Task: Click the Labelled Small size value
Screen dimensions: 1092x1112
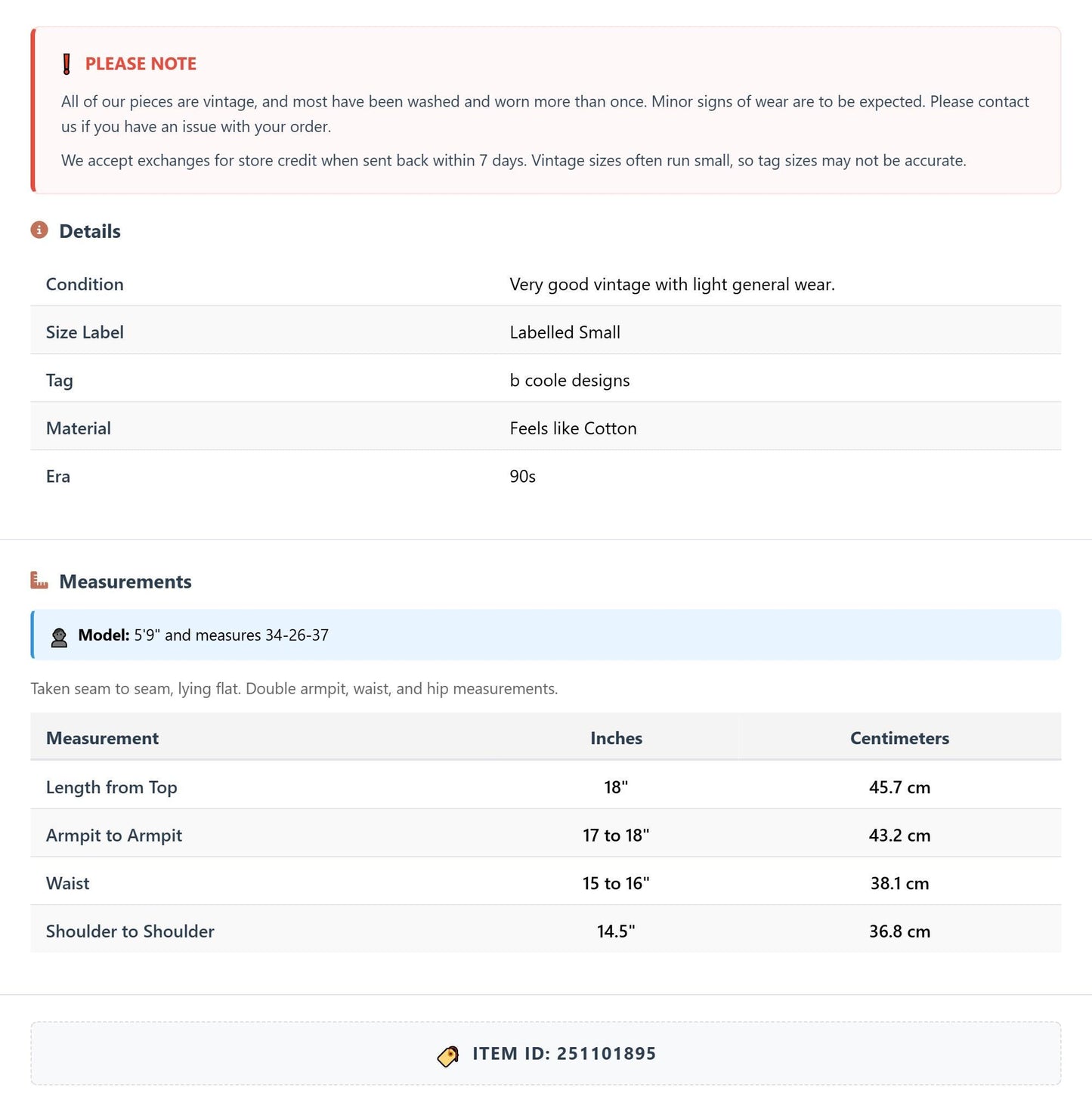Action: click(565, 332)
